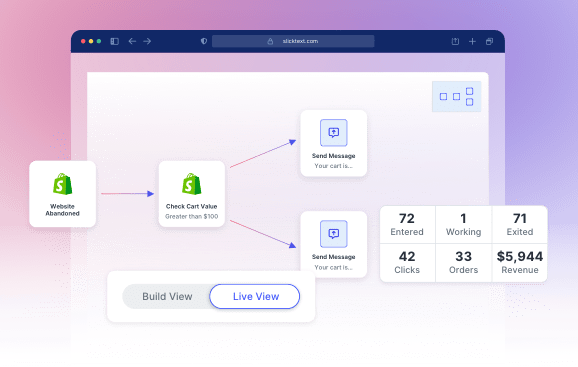This screenshot has width=578, height=367.
Task: Switch to Live View
Action: click(x=255, y=296)
